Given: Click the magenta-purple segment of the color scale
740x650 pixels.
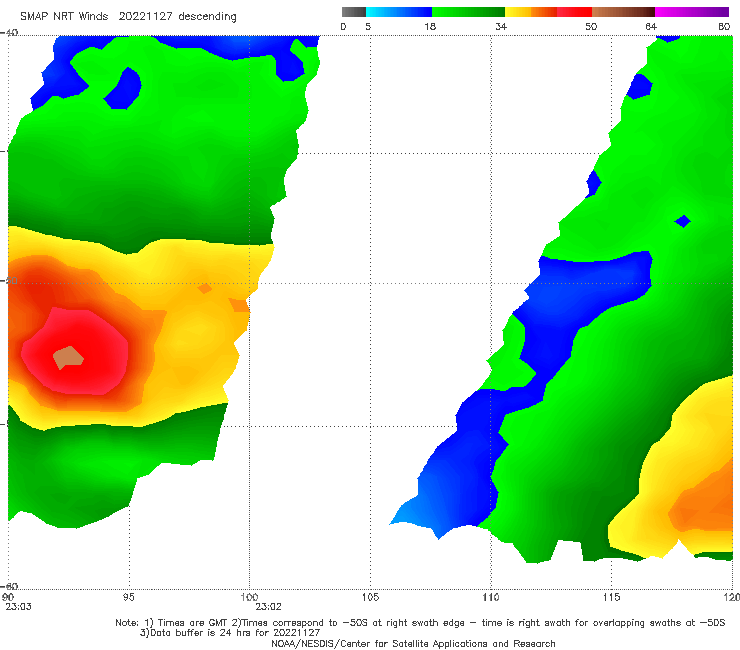Looking at the screenshot, I should click(692, 12).
